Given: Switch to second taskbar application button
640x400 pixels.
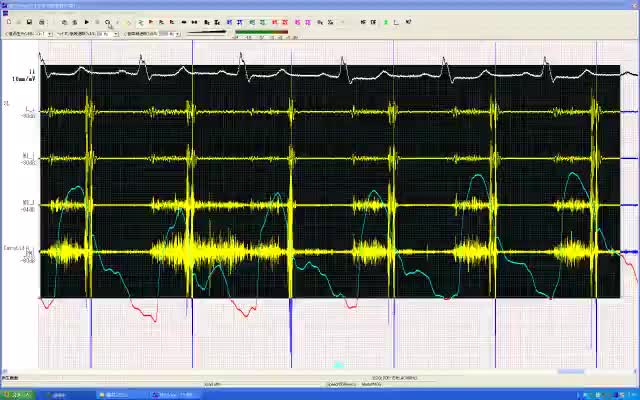Looking at the screenshot, I should click(x=116, y=395).
